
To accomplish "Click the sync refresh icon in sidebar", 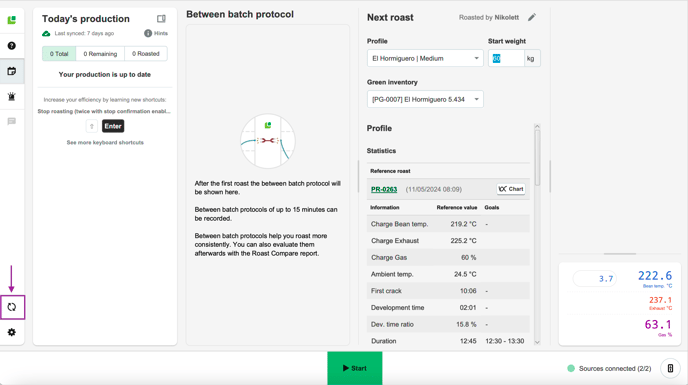I will click(12, 307).
